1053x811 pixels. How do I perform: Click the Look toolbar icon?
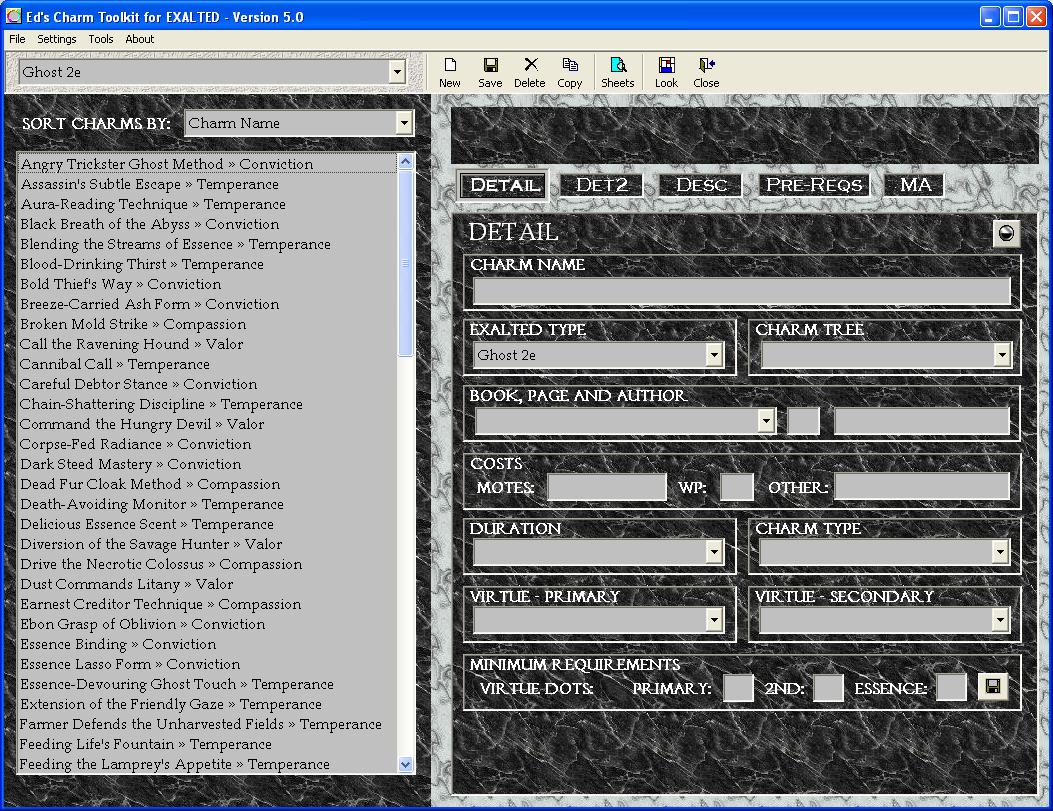[666, 72]
